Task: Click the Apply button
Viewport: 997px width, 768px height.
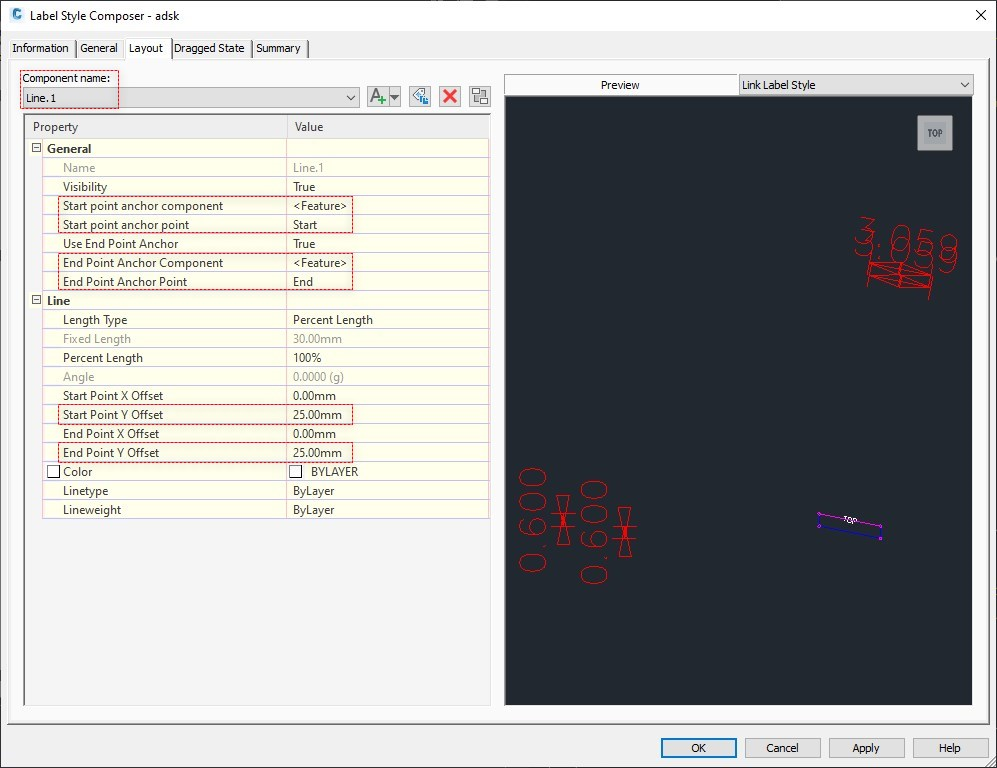Action: pyautogui.click(x=866, y=748)
